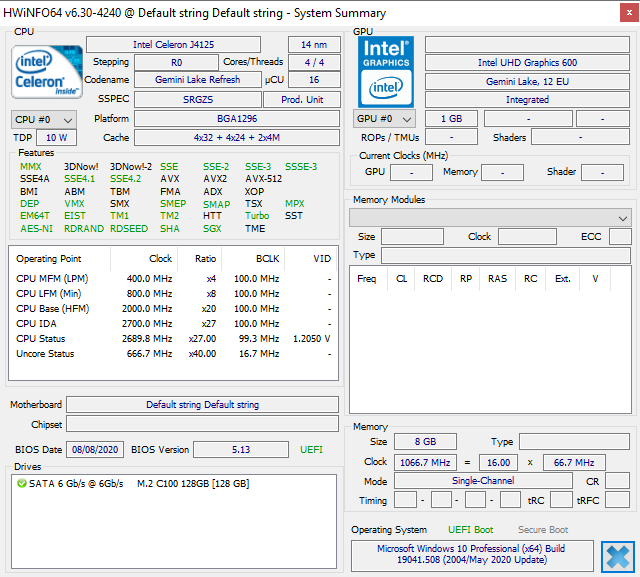This screenshot has width=640, height=577.
Task: Click the blue X close button at bottom right
Action: click(x=618, y=557)
